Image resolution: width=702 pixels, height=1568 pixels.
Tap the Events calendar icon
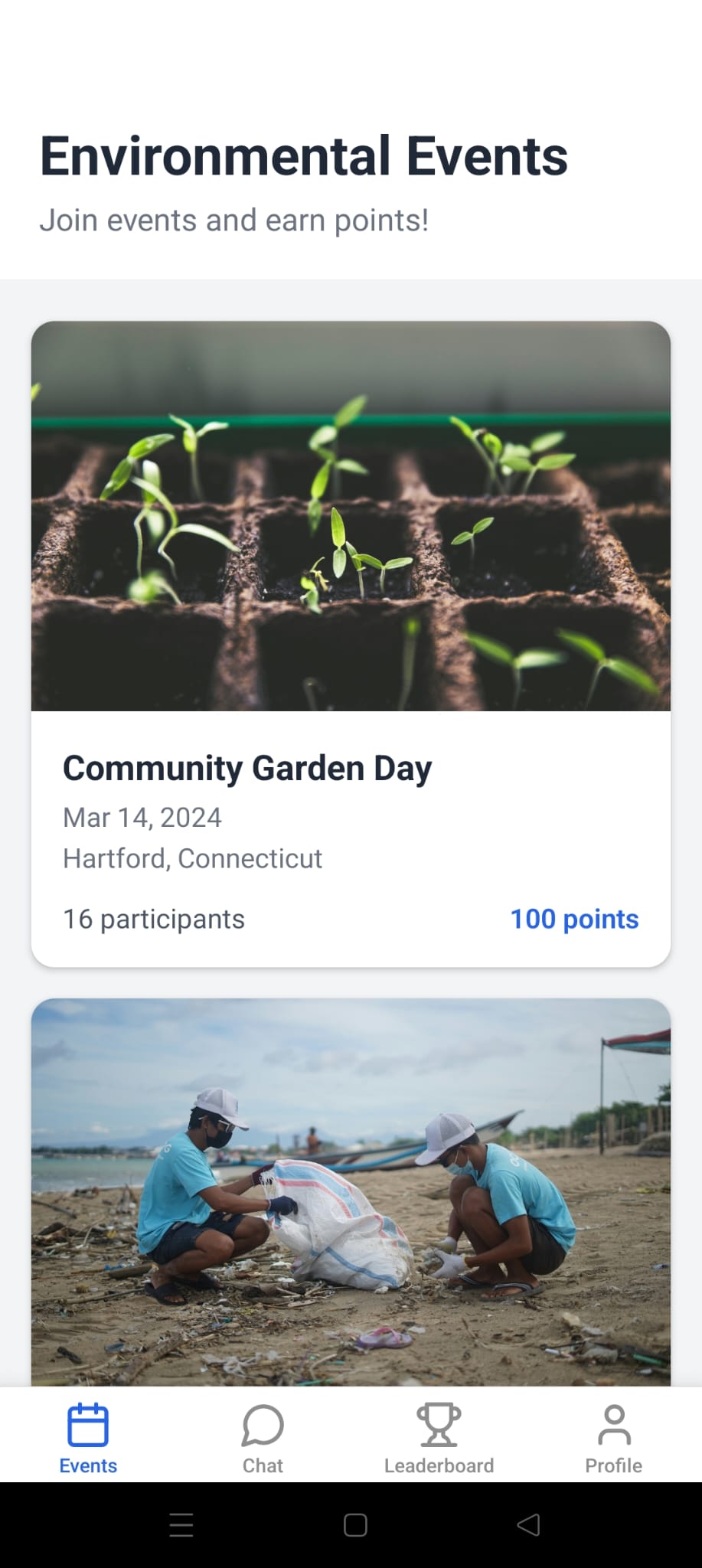(88, 1425)
